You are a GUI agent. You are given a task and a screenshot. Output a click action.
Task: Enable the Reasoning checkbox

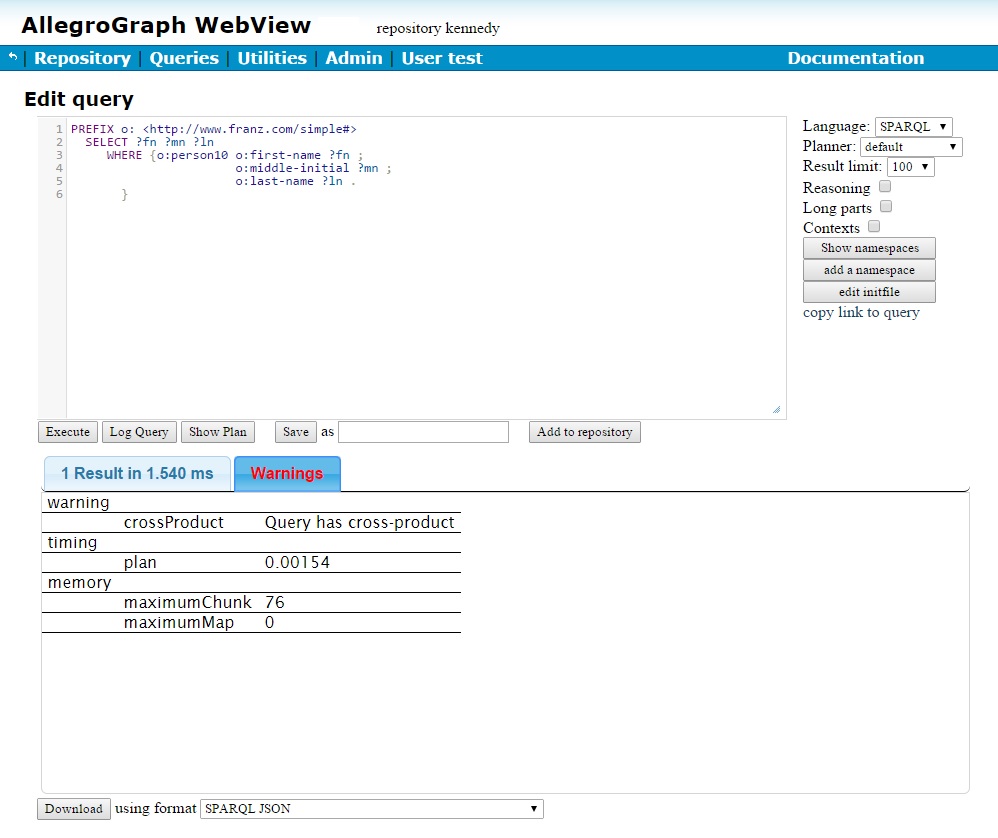(x=885, y=187)
